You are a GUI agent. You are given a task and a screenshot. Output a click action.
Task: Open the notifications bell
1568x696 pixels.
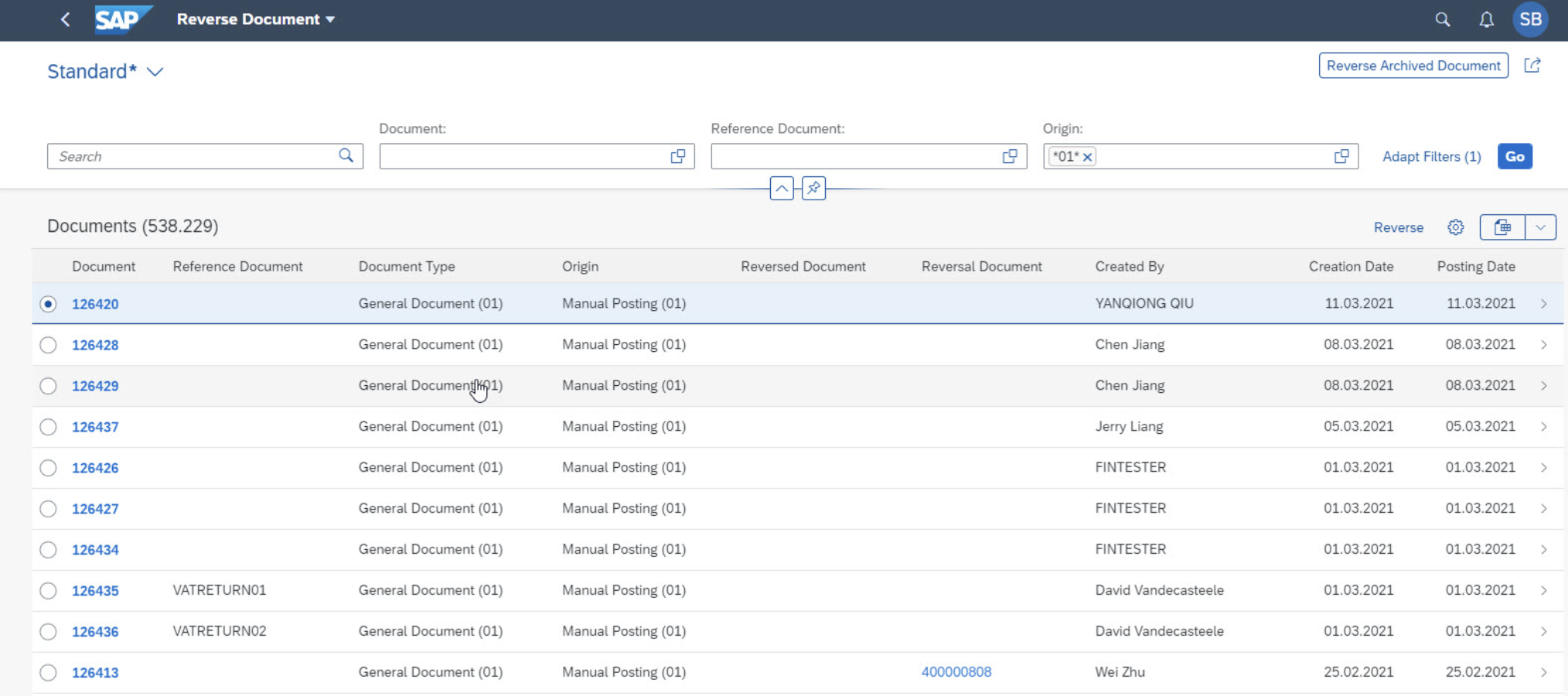pyautogui.click(x=1486, y=19)
